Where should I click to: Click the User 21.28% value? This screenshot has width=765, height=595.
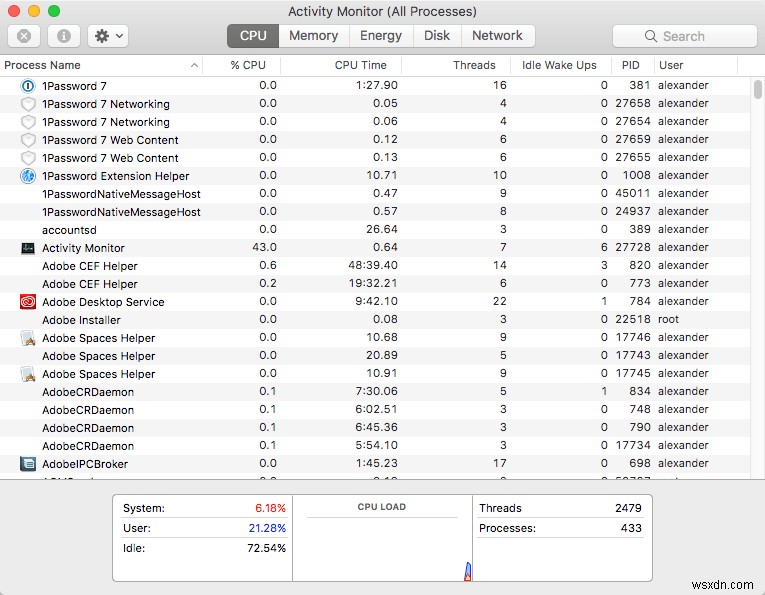click(x=267, y=528)
